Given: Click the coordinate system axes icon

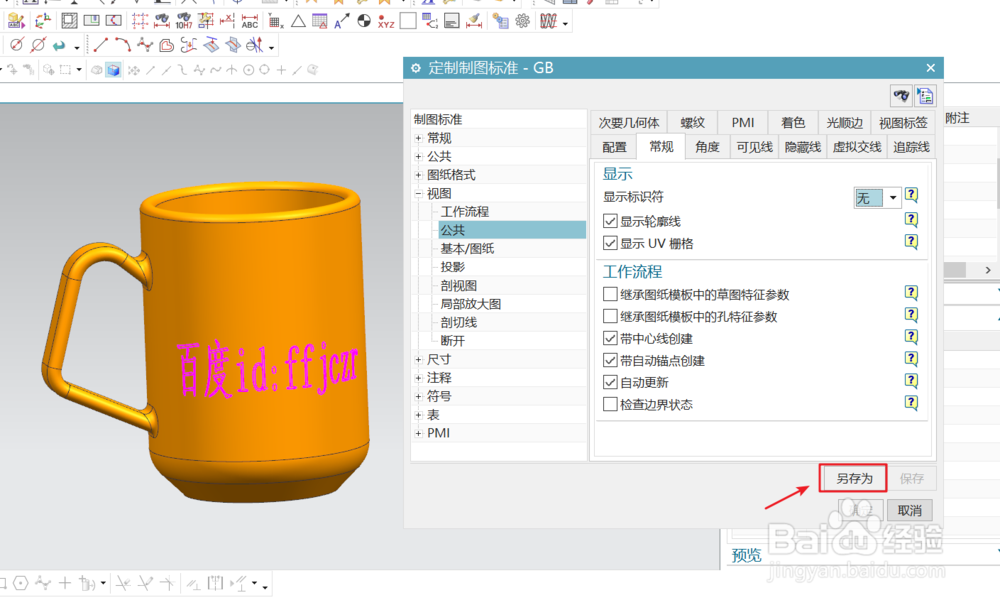Looking at the screenshot, I should pyautogui.click(x=43, y=21).
